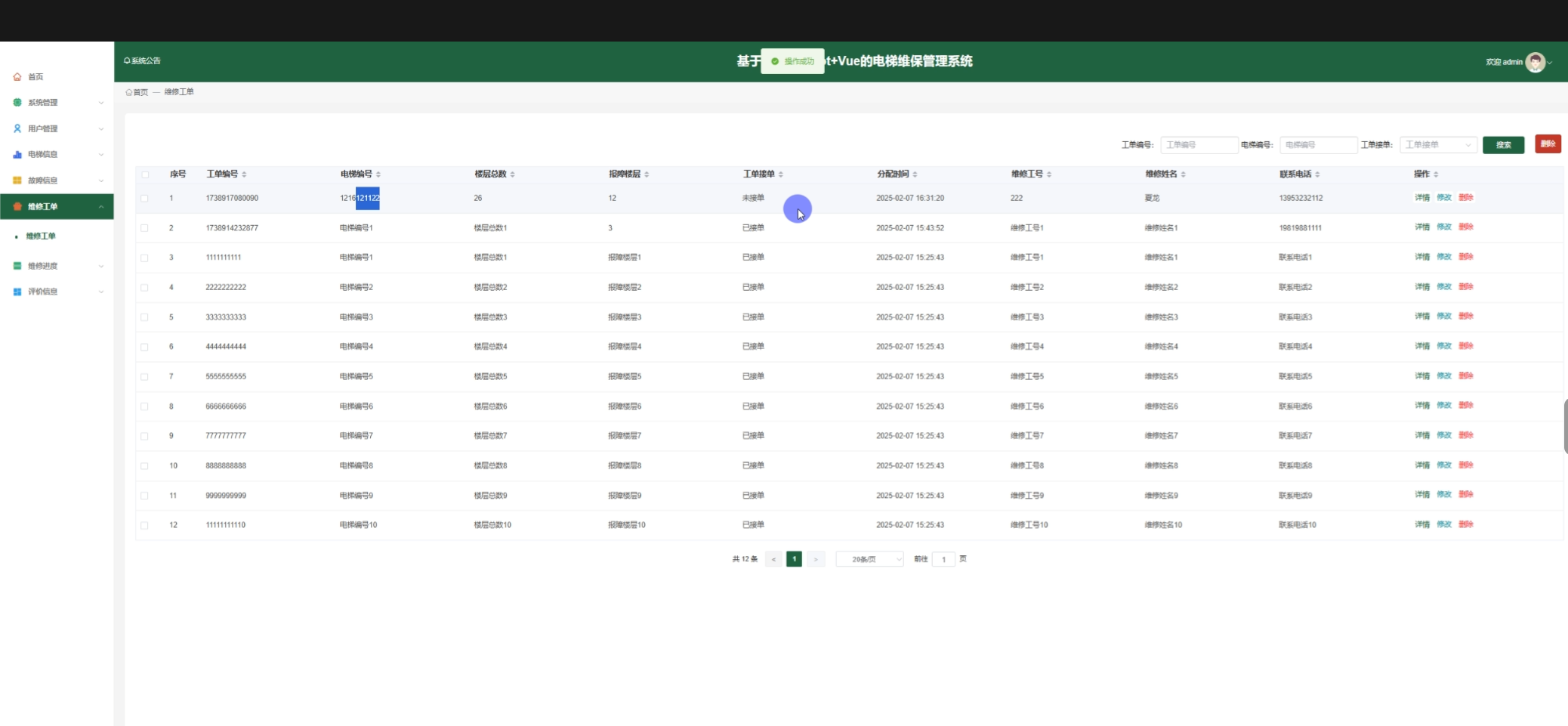Click the 故障信息 grid icon
The width and height of the screenshot is (1568, 726).
(17, 181)
